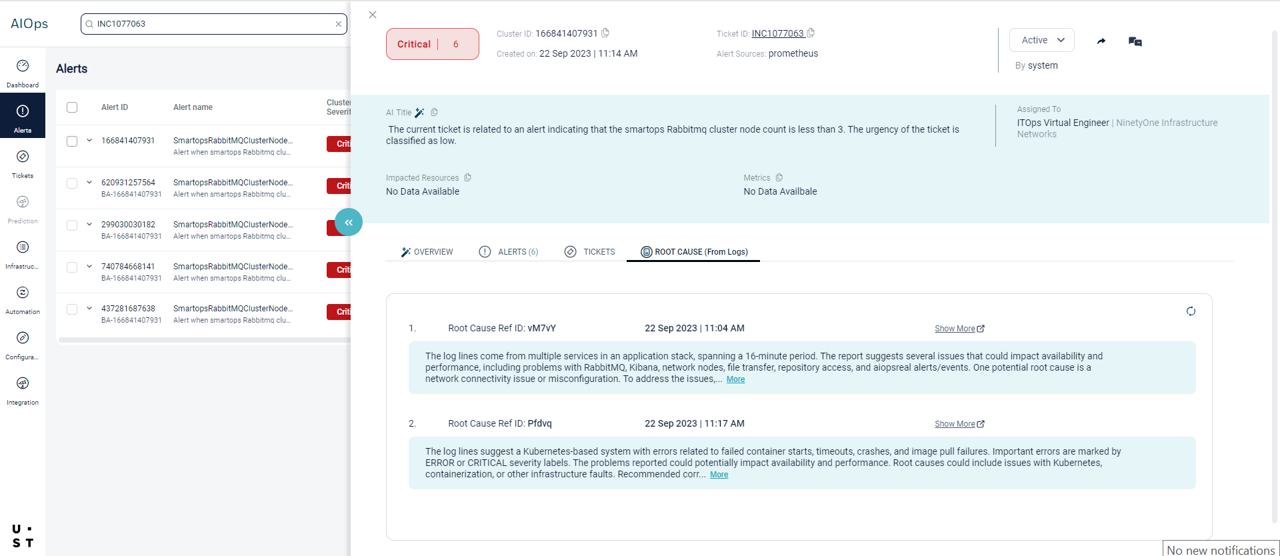The height and width of the screenshot is (556, 1280).
Task: Copy the Cluster ID value
Action: click(606, 34)
